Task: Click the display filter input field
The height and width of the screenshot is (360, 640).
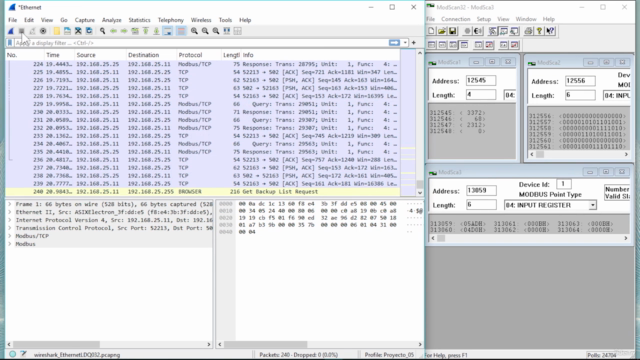Action: (x=200, y=43)
